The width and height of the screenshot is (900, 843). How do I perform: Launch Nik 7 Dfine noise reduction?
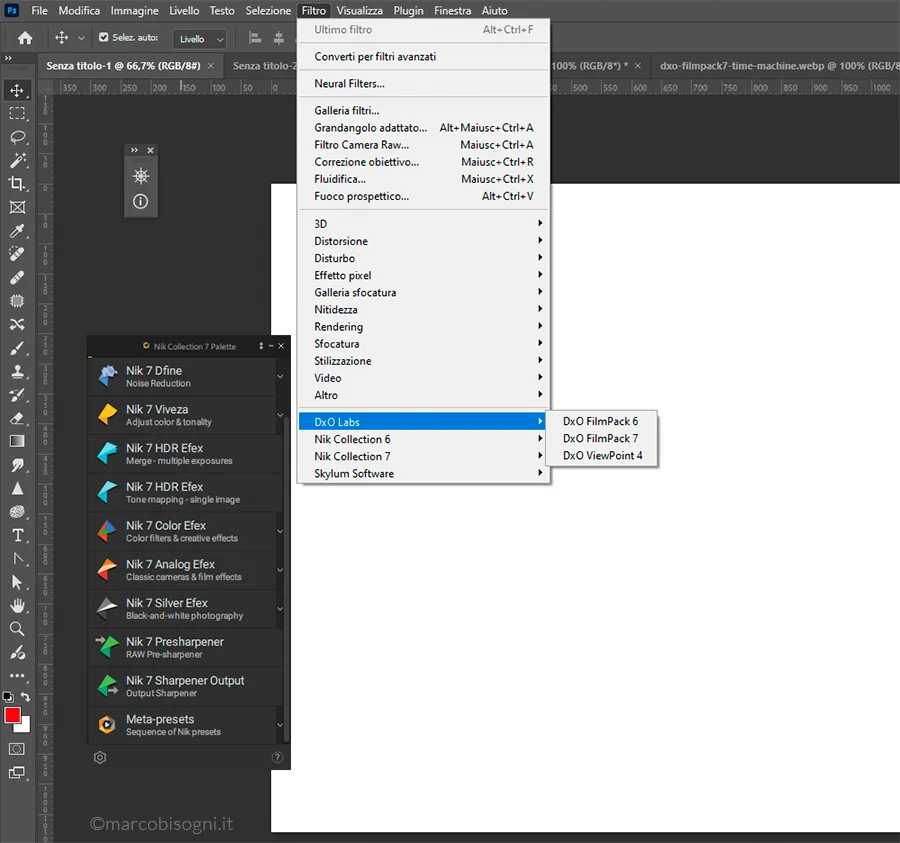[x=183, y=376]
